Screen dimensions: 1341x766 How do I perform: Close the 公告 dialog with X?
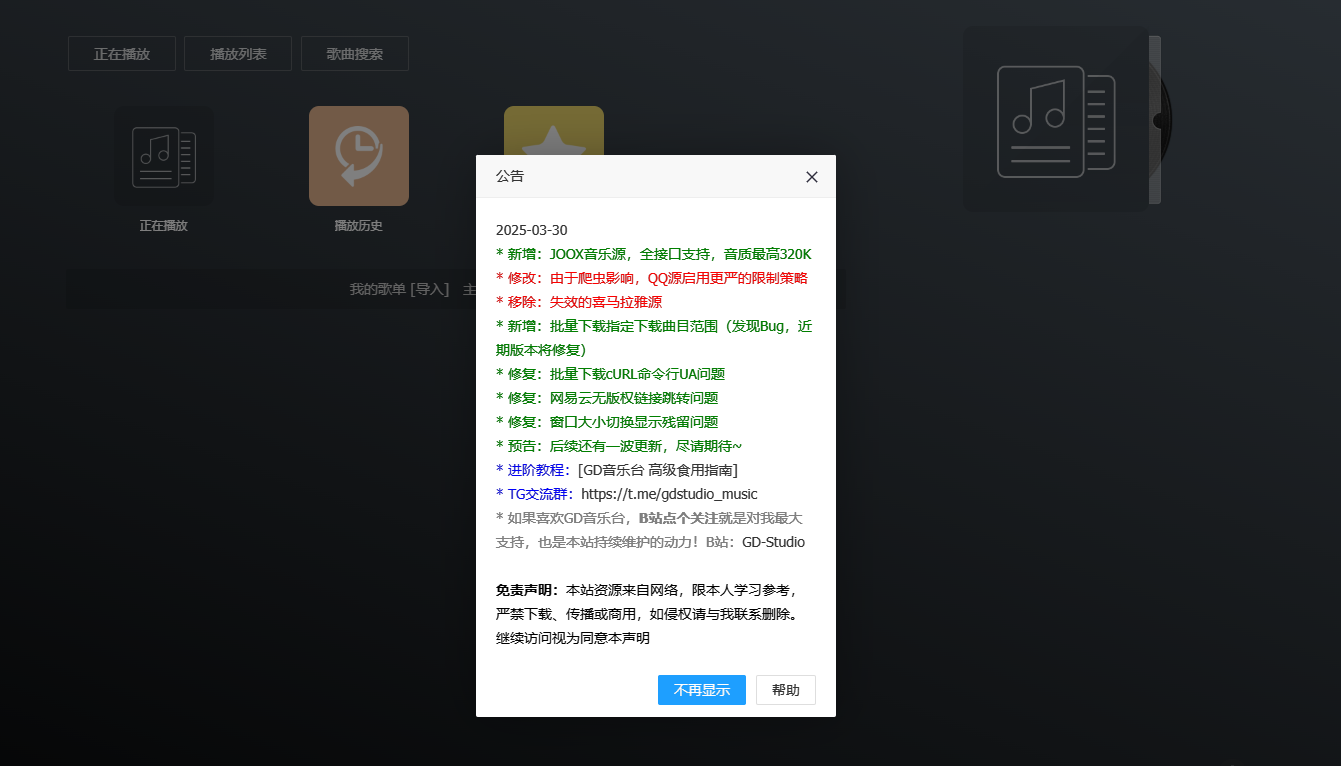tap(811, 177)
